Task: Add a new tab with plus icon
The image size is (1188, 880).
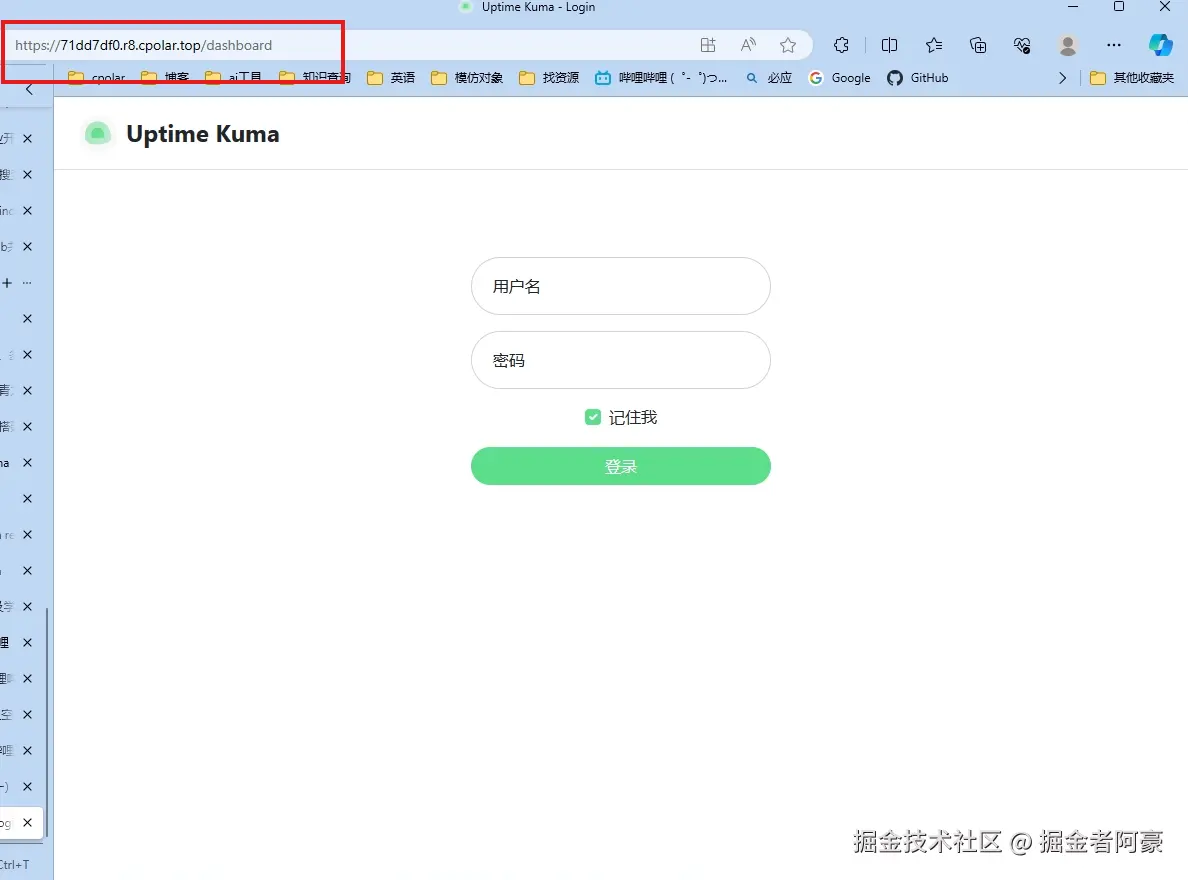Action: click(7, 283)
